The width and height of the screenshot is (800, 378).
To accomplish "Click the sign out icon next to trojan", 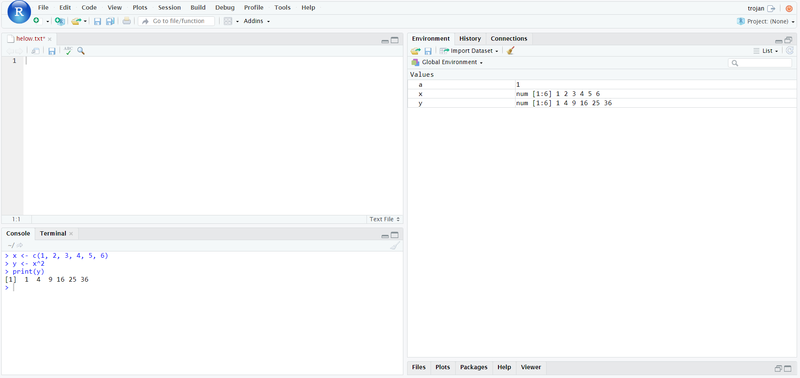I will click(771, 8).
